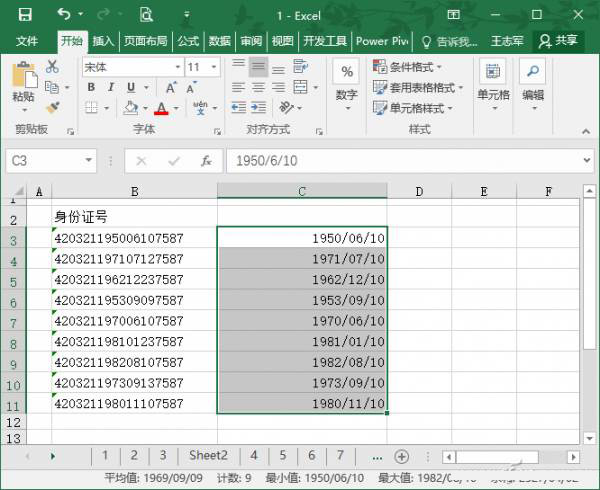Merge and center cells
This screenshot has width=600, height=490.
(300, 87)
